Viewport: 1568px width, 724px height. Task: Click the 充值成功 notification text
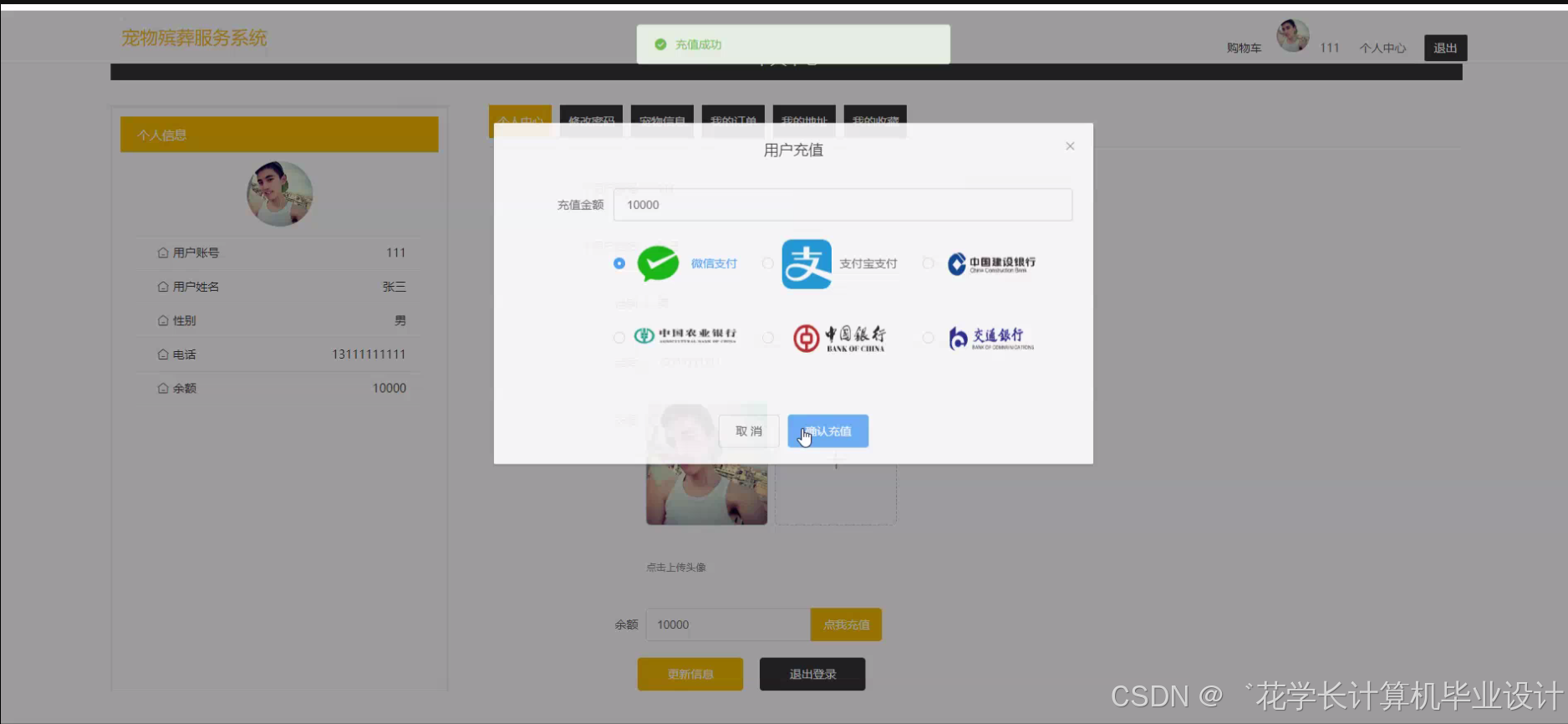pos(698,44)
